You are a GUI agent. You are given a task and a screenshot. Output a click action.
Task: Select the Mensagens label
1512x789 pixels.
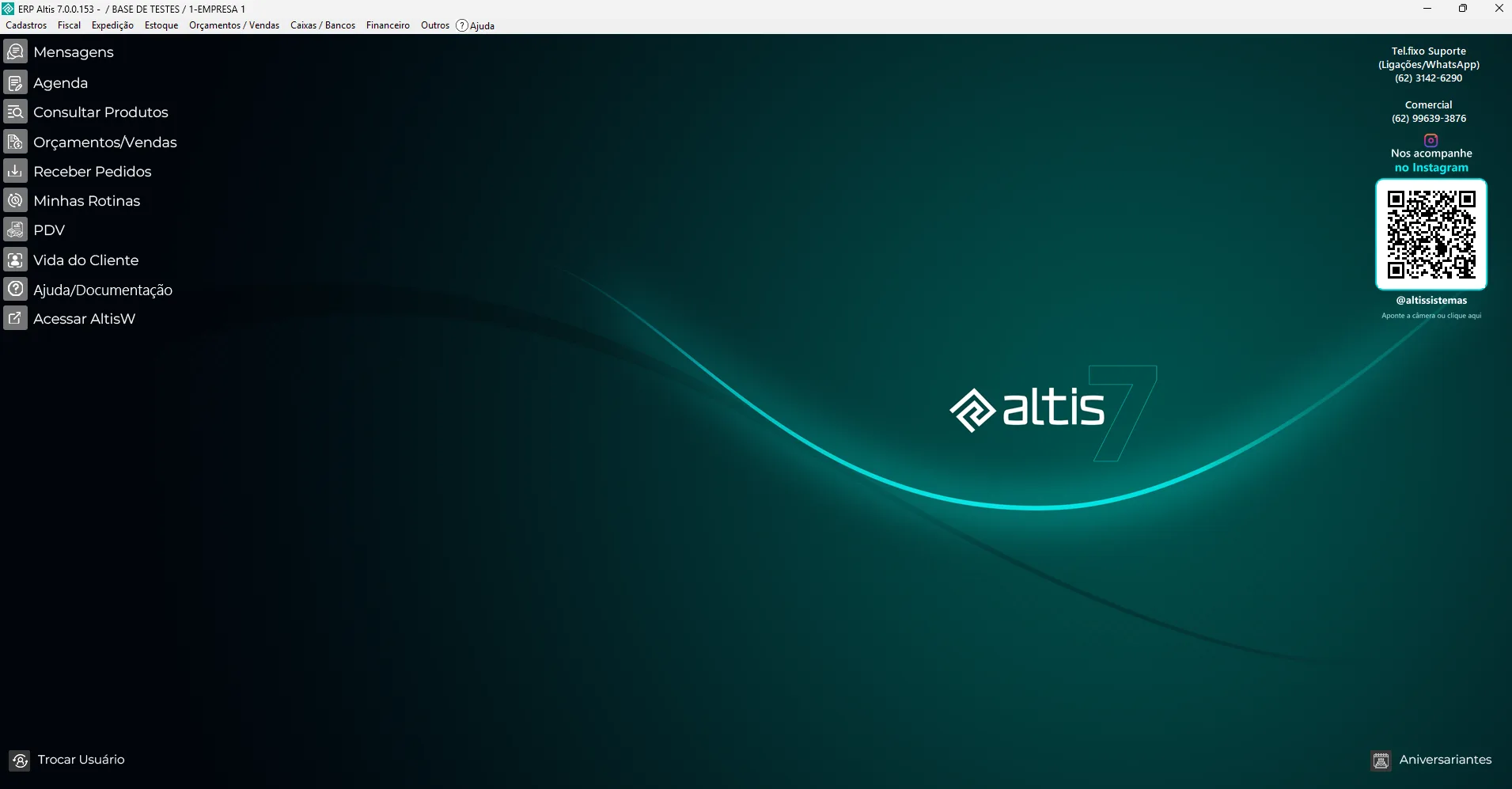click(x=74, y=52)
